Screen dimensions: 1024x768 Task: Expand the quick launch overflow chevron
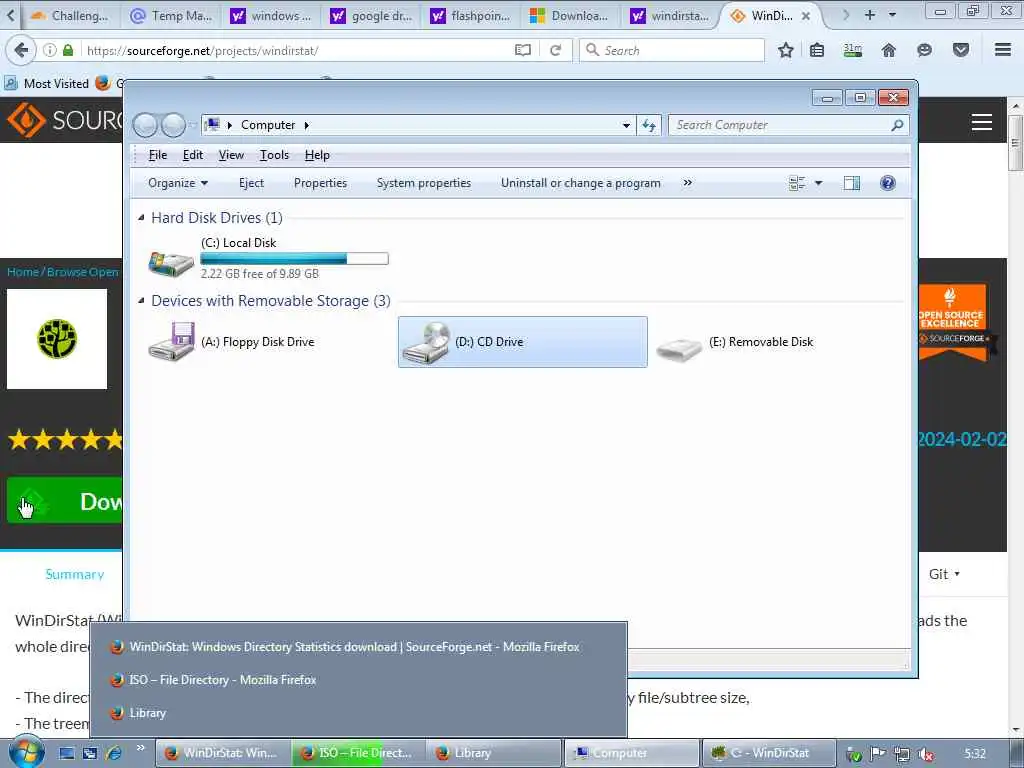point(140,748)
